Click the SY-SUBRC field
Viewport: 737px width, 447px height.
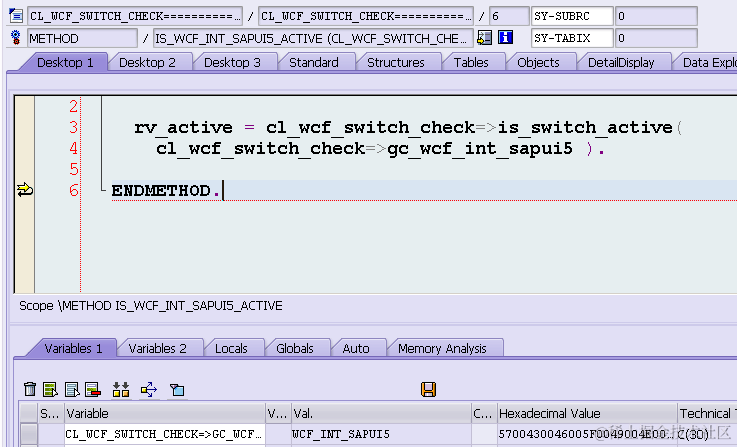572,16
